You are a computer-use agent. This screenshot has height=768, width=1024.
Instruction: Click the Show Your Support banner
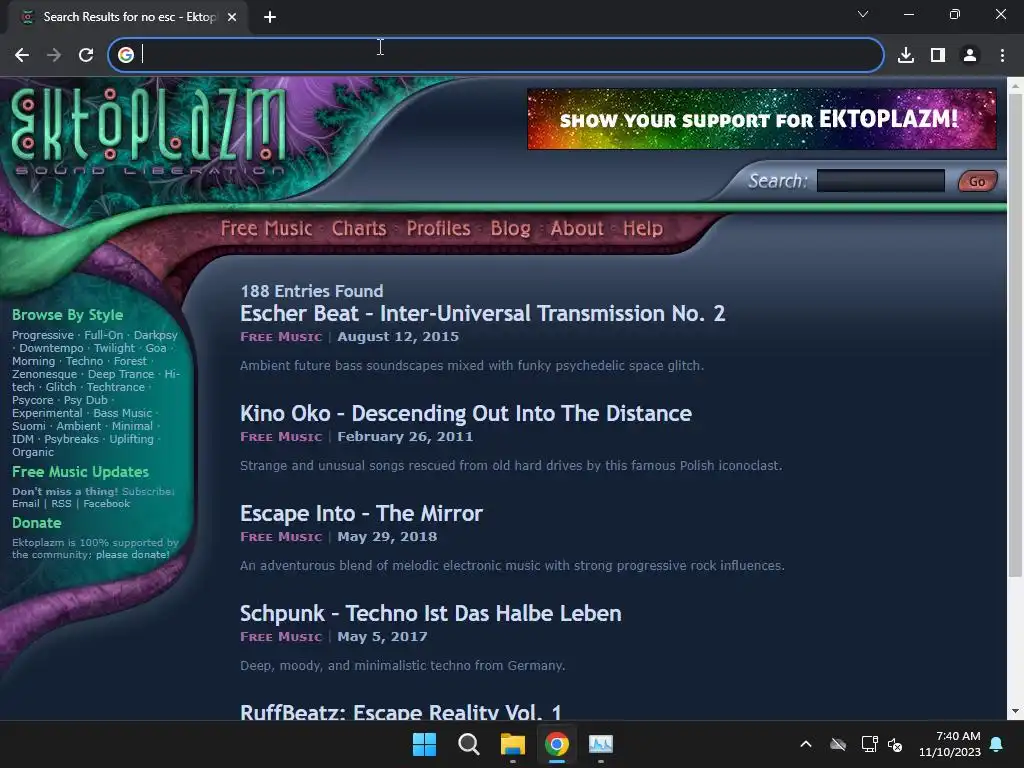(761, 119)
